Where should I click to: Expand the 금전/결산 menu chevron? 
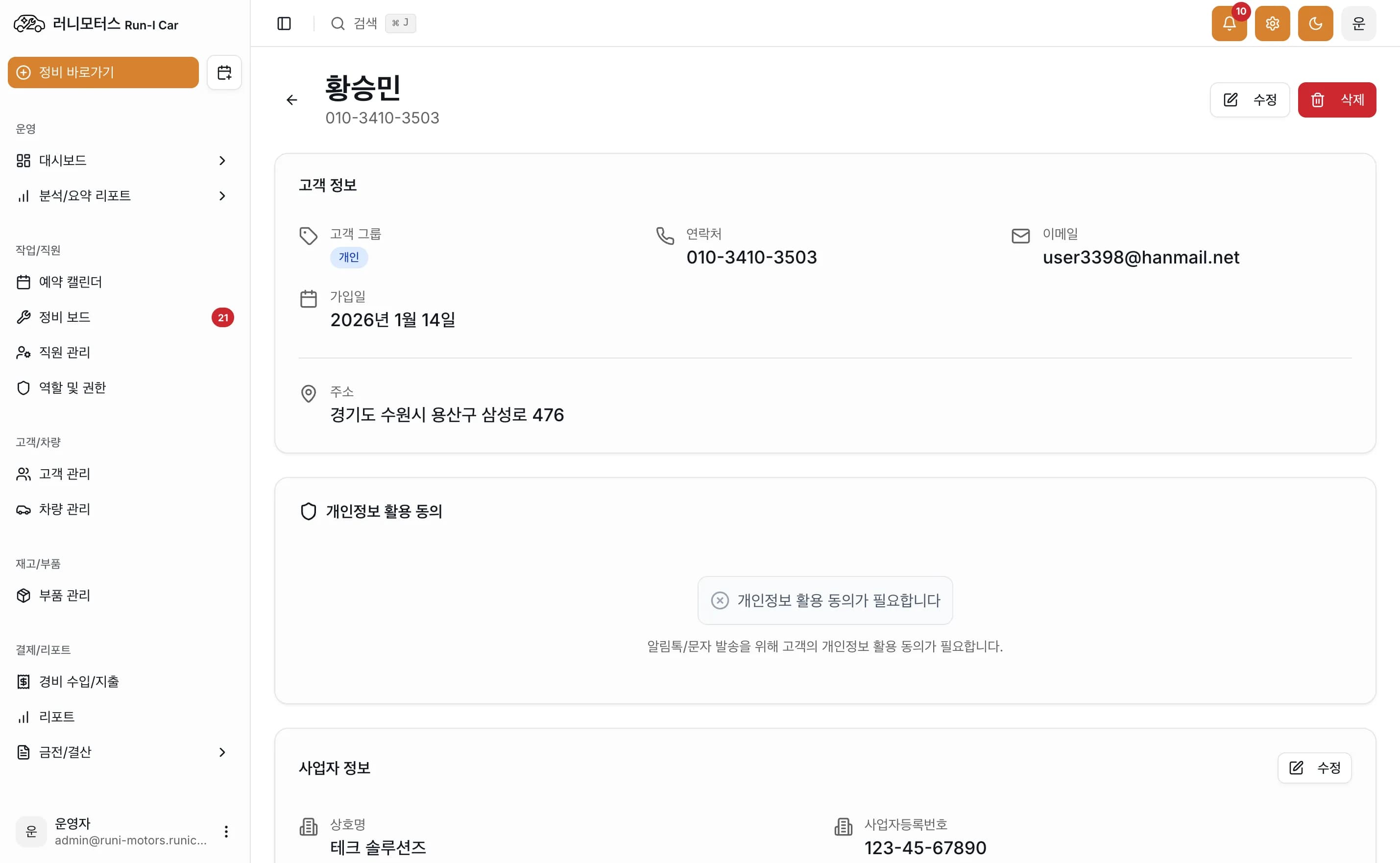[222, 752]
